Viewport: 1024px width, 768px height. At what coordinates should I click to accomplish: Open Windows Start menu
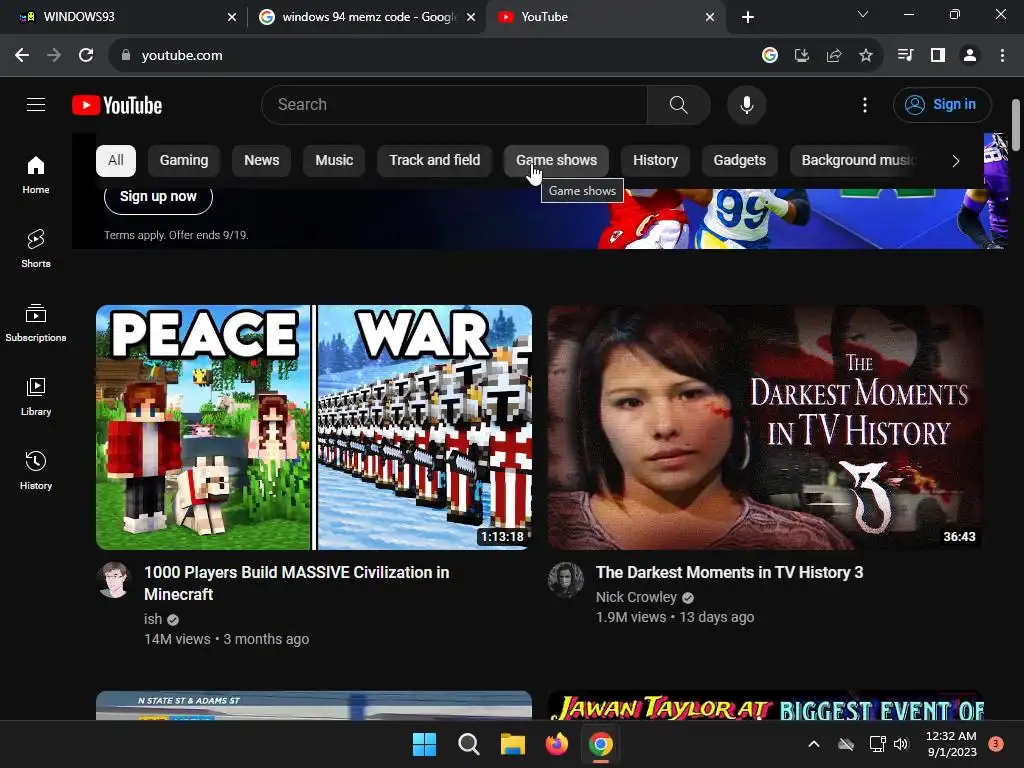pyautogui.click(x=424, y=744)
